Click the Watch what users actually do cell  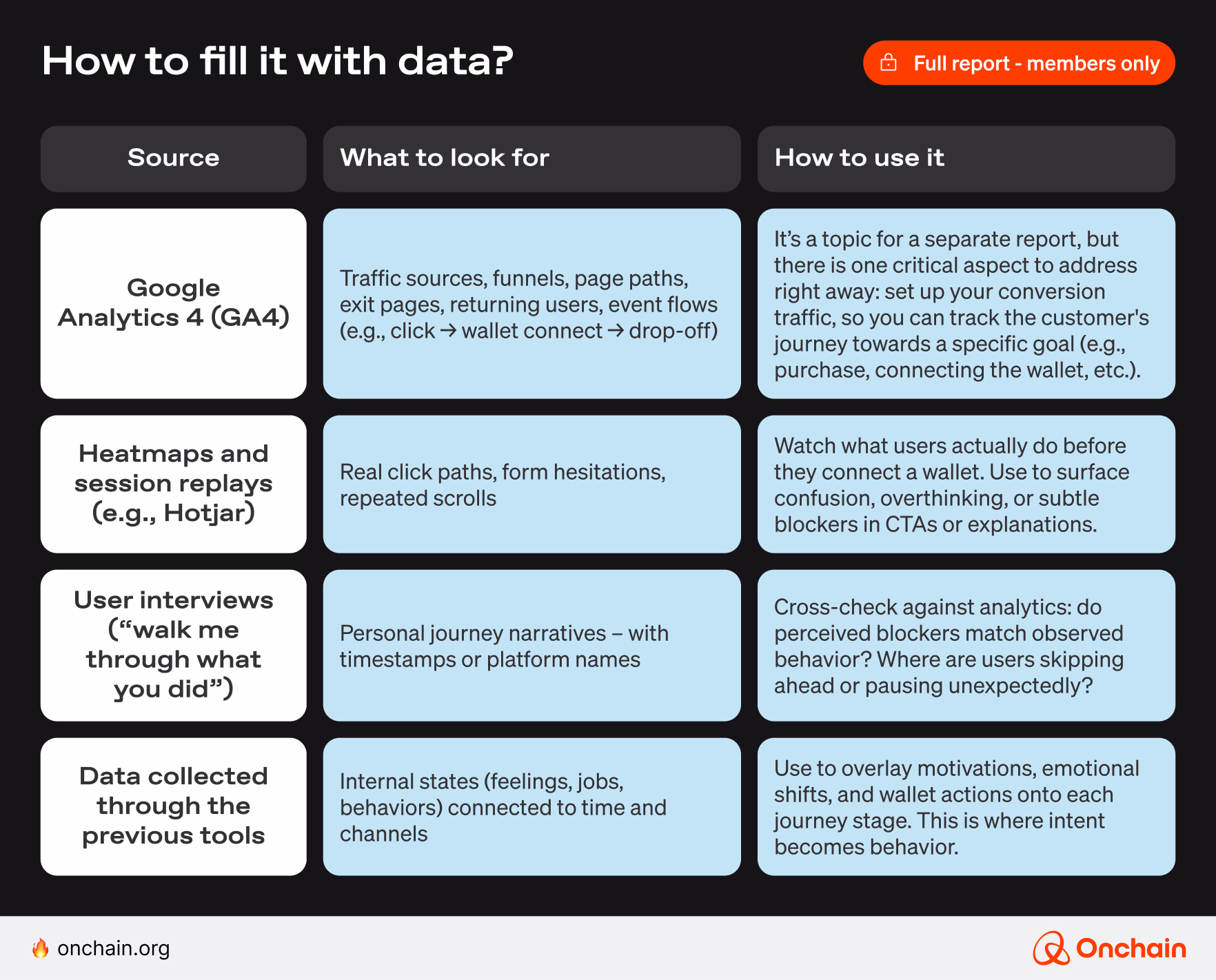966,484
